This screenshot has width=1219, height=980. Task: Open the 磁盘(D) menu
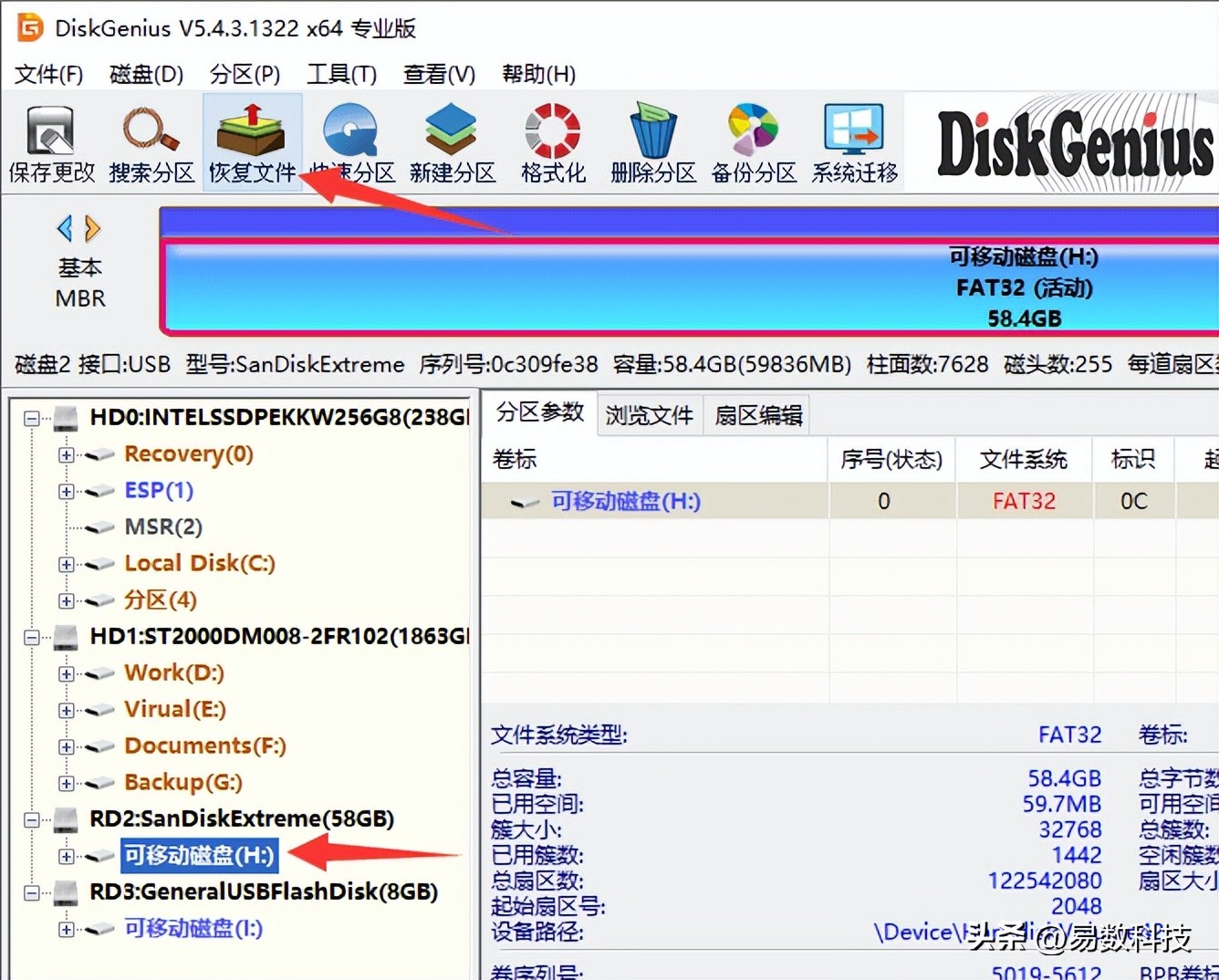pos(144,74)
